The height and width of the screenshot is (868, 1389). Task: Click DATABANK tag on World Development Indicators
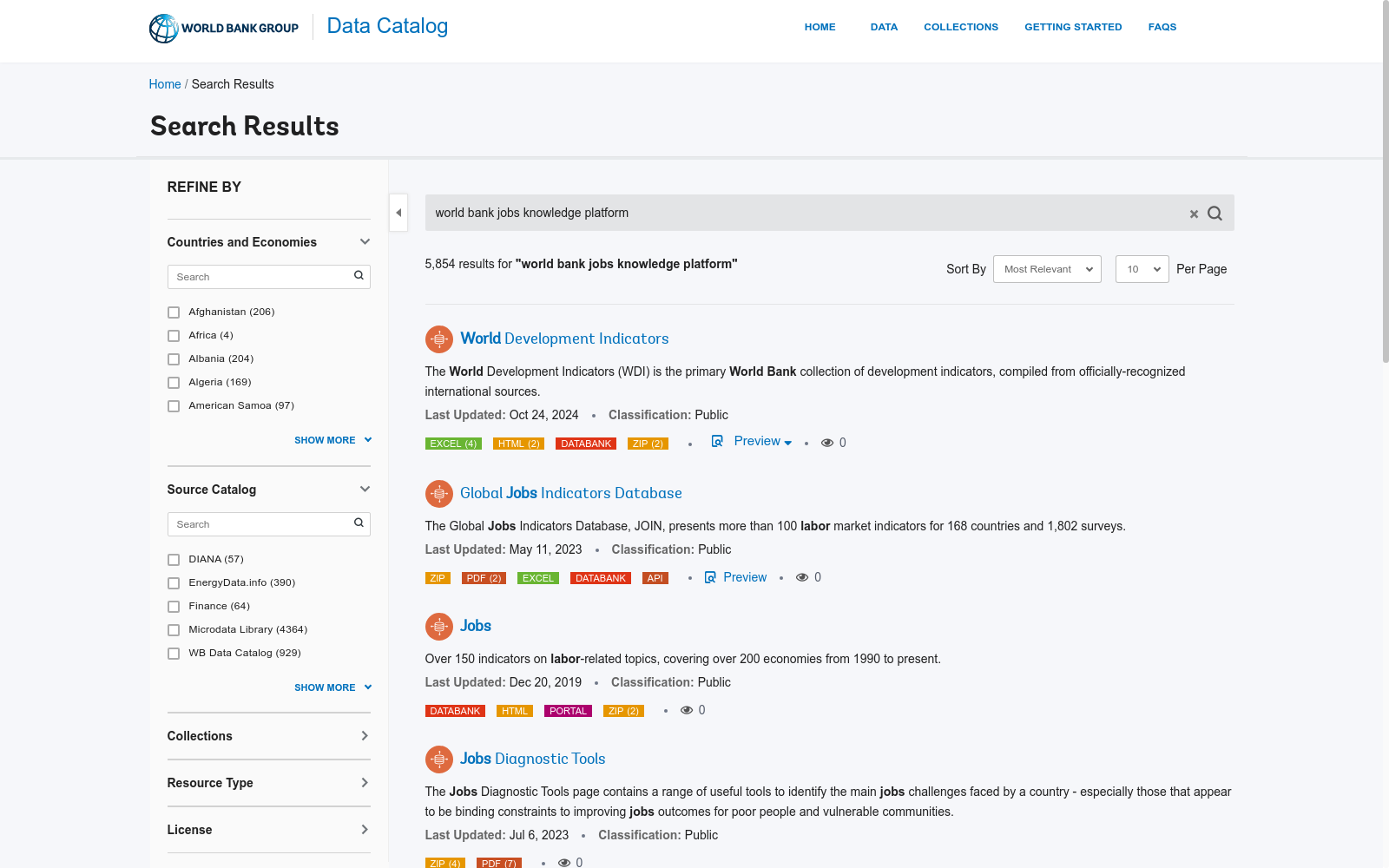[x=586, y=444]
